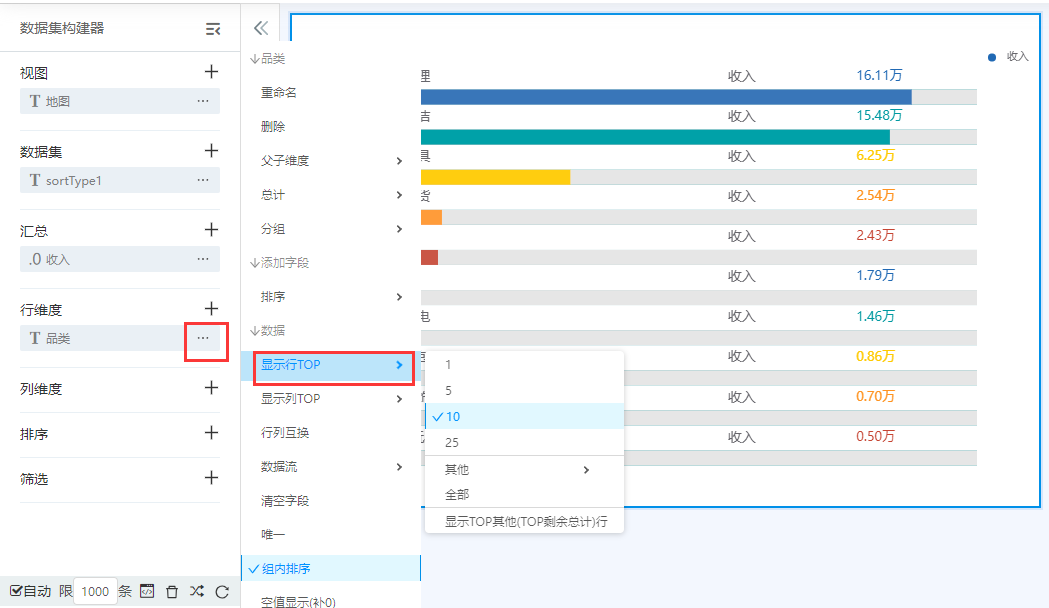Viewport: 1049px width, 608px height.
Task: Open more options for 品类 row dimension
Action: click(x=203, y=338)
